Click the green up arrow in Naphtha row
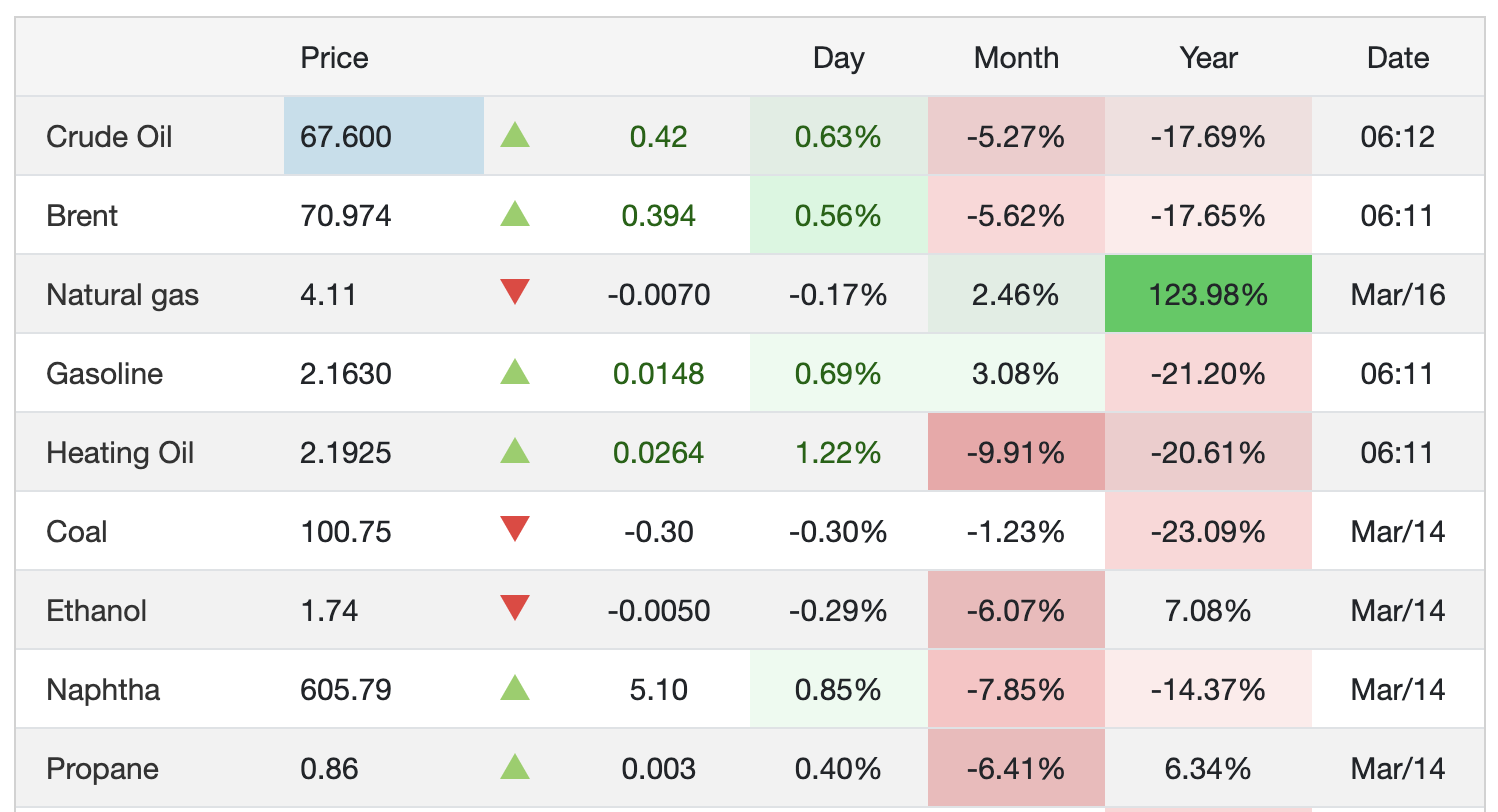Screen dimensions: 1498x812 point(515,688)
